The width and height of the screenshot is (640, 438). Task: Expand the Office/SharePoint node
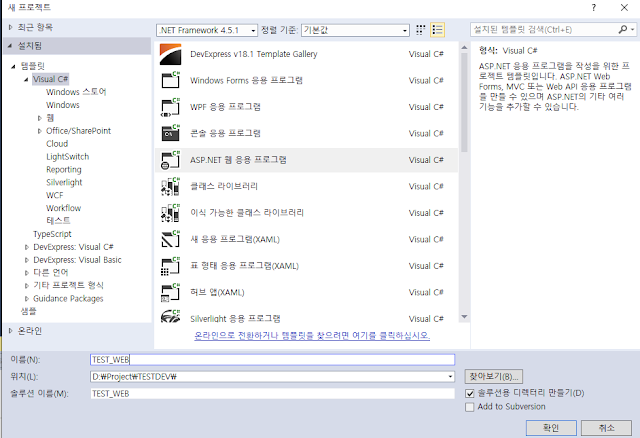pyautogui.click(x=40, y=131)
